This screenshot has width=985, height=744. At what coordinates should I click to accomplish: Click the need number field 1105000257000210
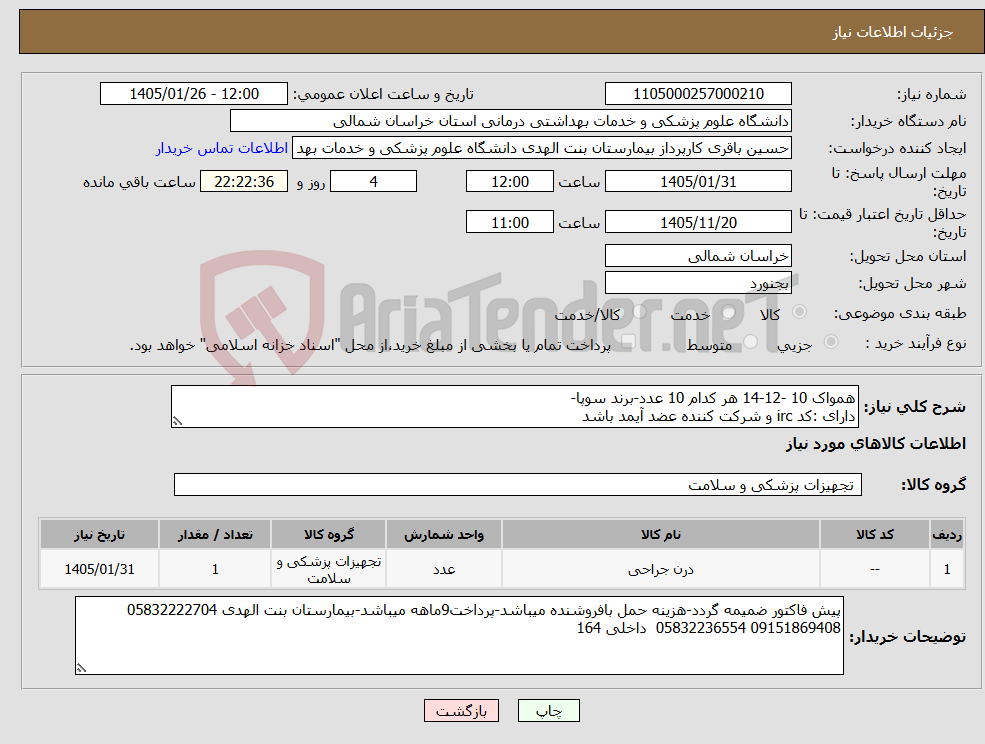pyautogui.click(x=698, y=94)
